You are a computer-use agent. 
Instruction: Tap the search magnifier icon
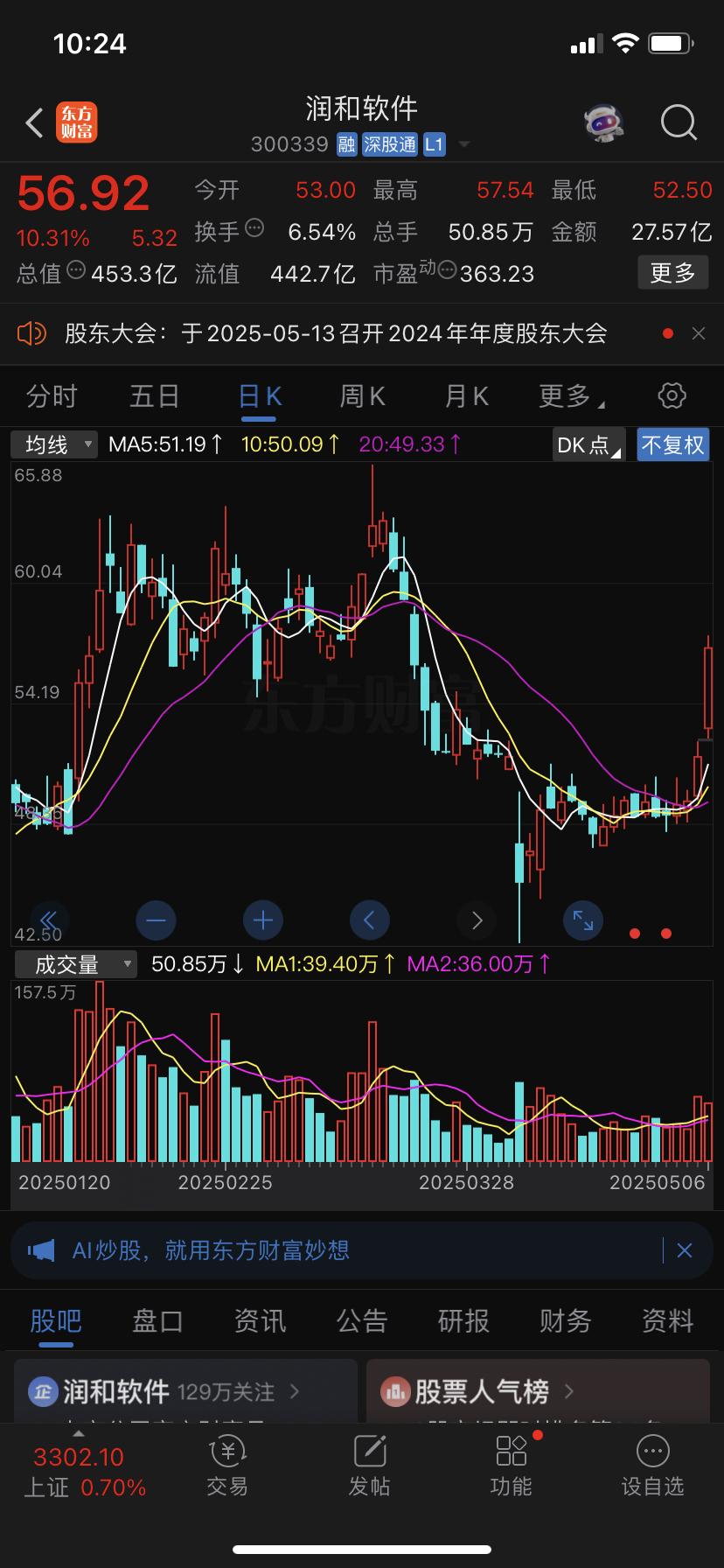(679, 123)
